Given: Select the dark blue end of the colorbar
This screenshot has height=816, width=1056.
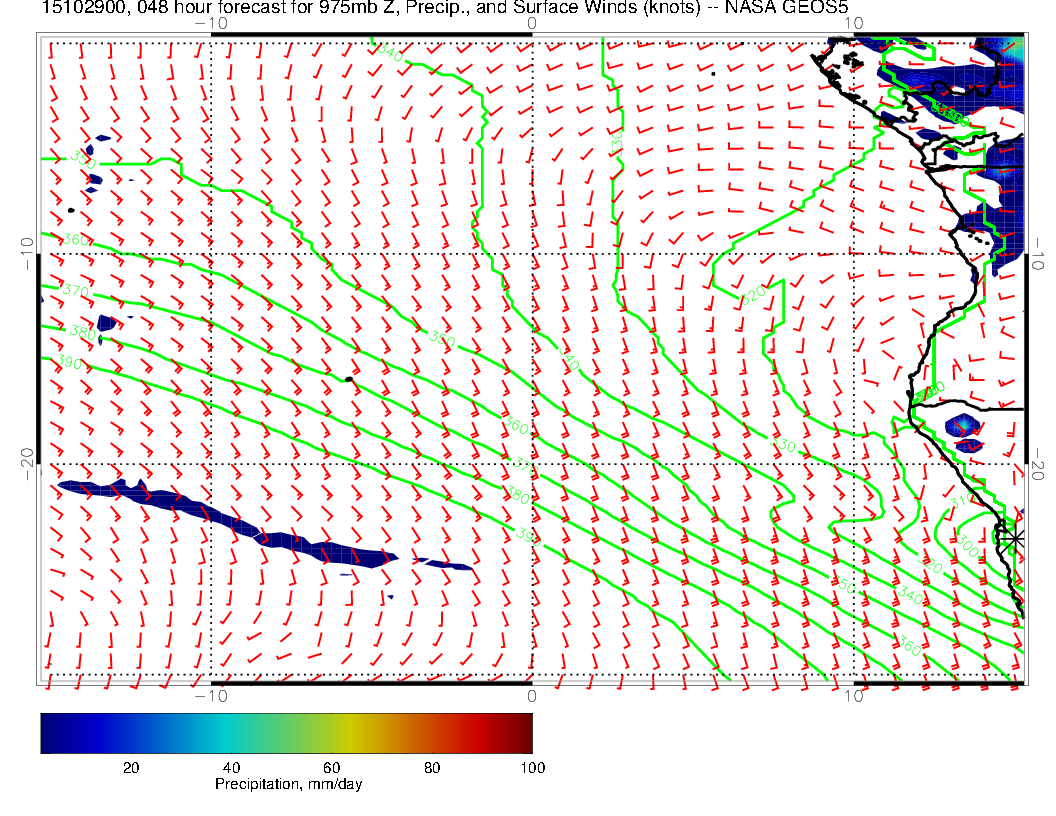Looking at the screenshot, I should [50, 732].
